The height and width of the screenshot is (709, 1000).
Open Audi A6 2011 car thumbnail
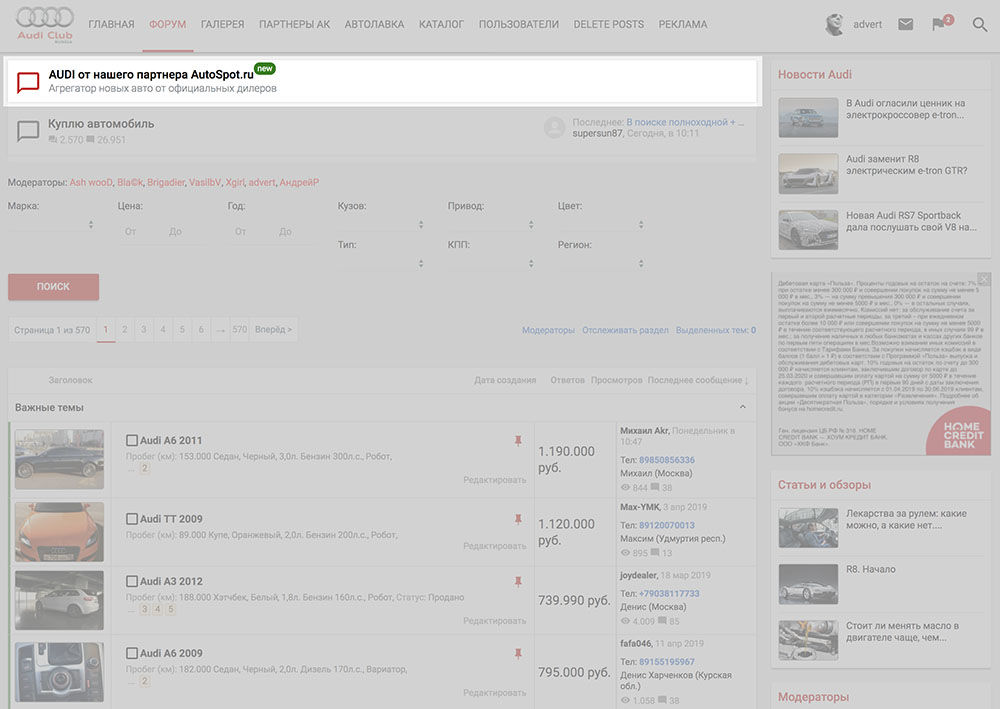click(59, 459)
